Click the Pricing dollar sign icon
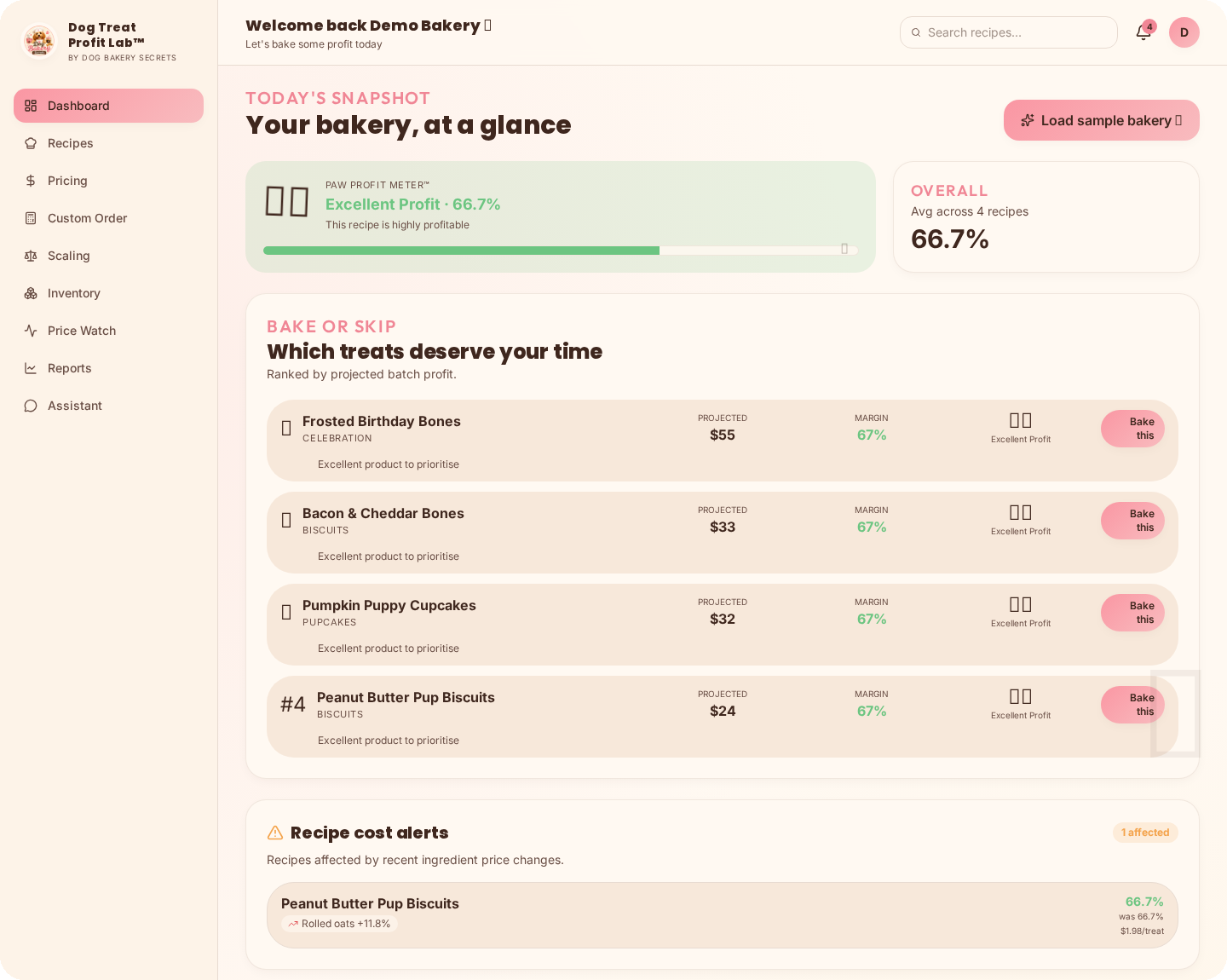Image resolution: width=1227 pixels, height=980 pixels. pos(31,181)
